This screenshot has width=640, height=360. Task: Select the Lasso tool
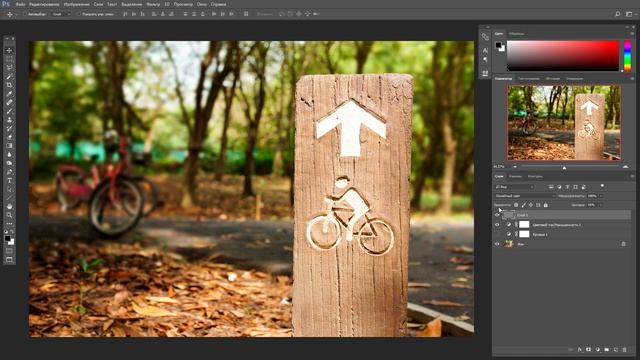pyautogui.click(x=9, y=68)
